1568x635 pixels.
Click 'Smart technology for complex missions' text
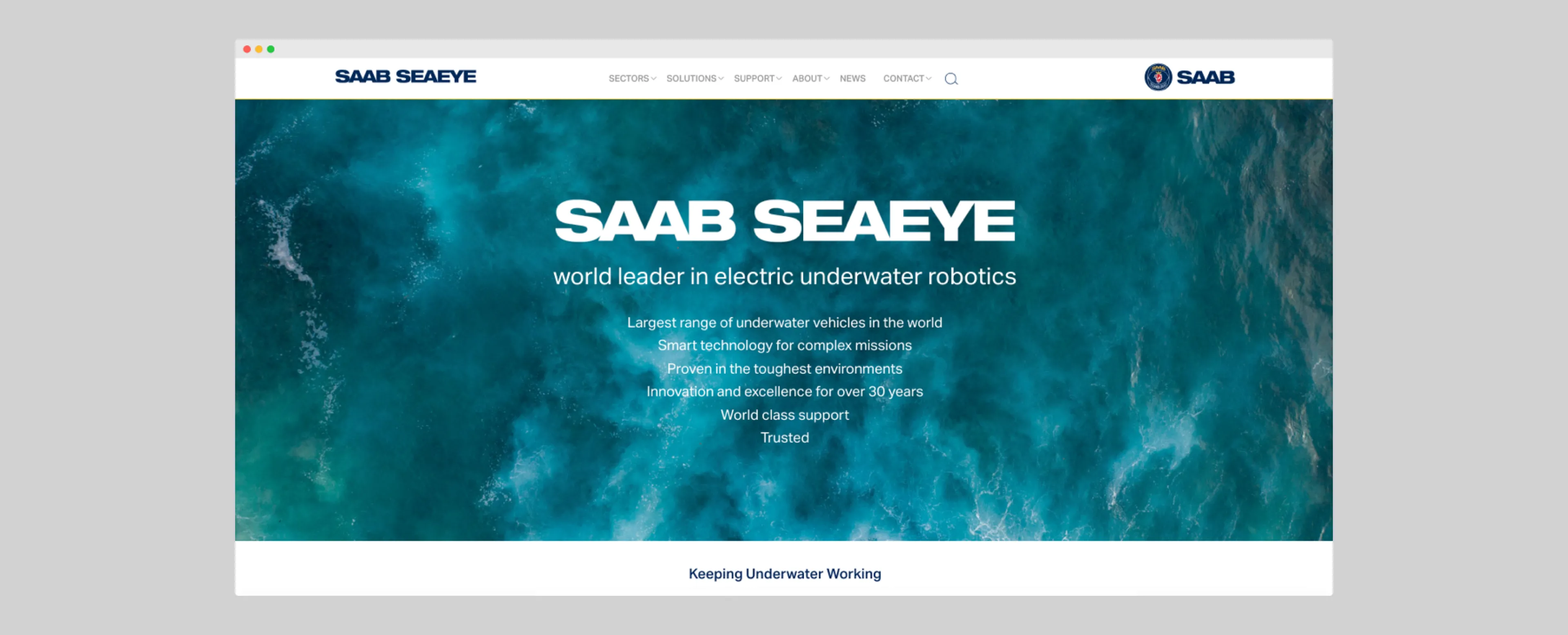pyautogui.click(x=784, y=345)
